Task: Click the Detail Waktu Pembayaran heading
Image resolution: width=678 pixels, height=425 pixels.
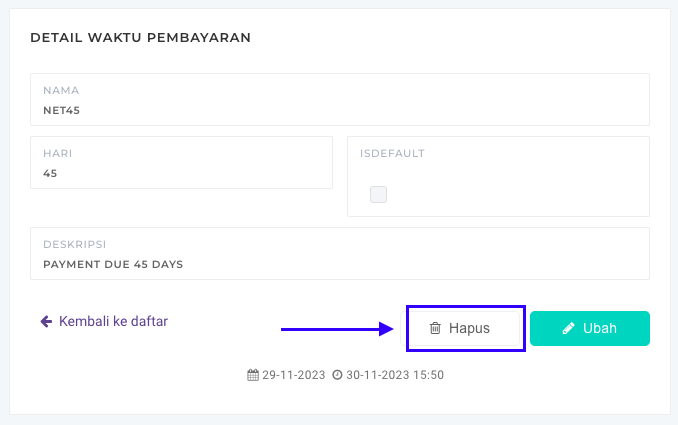Action: [x=140, y=38]
